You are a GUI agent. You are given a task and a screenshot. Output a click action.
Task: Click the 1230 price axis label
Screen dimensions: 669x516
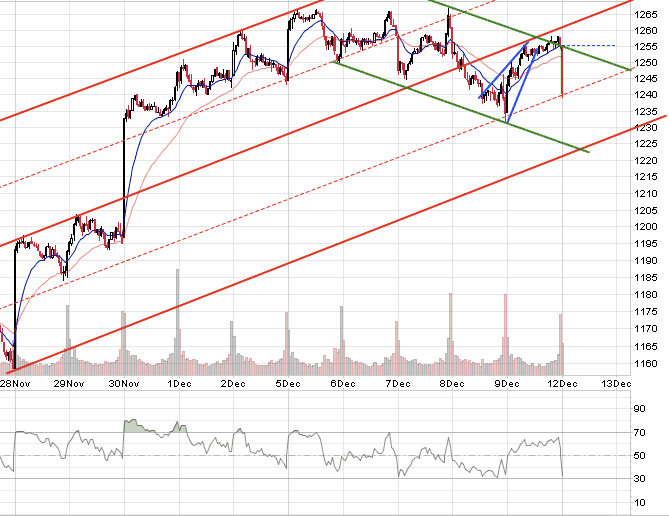pos(645,128)
